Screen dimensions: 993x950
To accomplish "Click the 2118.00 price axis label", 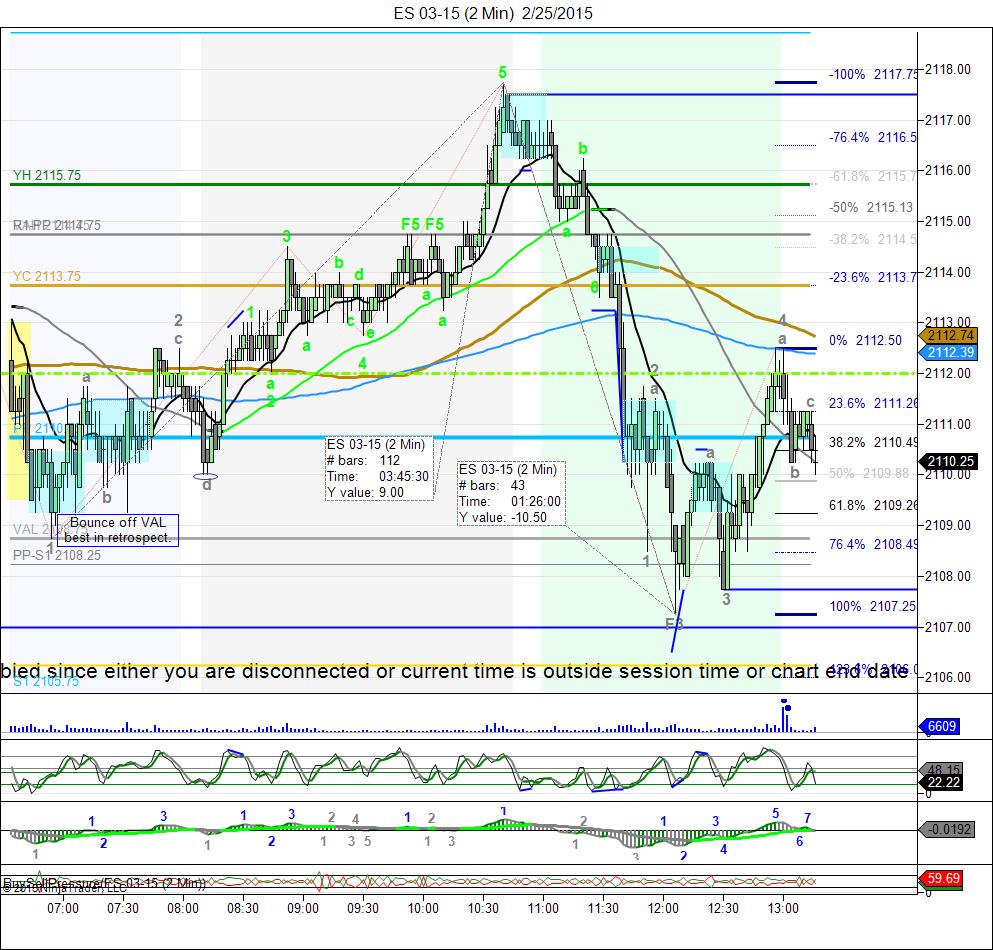I will coord(948,69).
